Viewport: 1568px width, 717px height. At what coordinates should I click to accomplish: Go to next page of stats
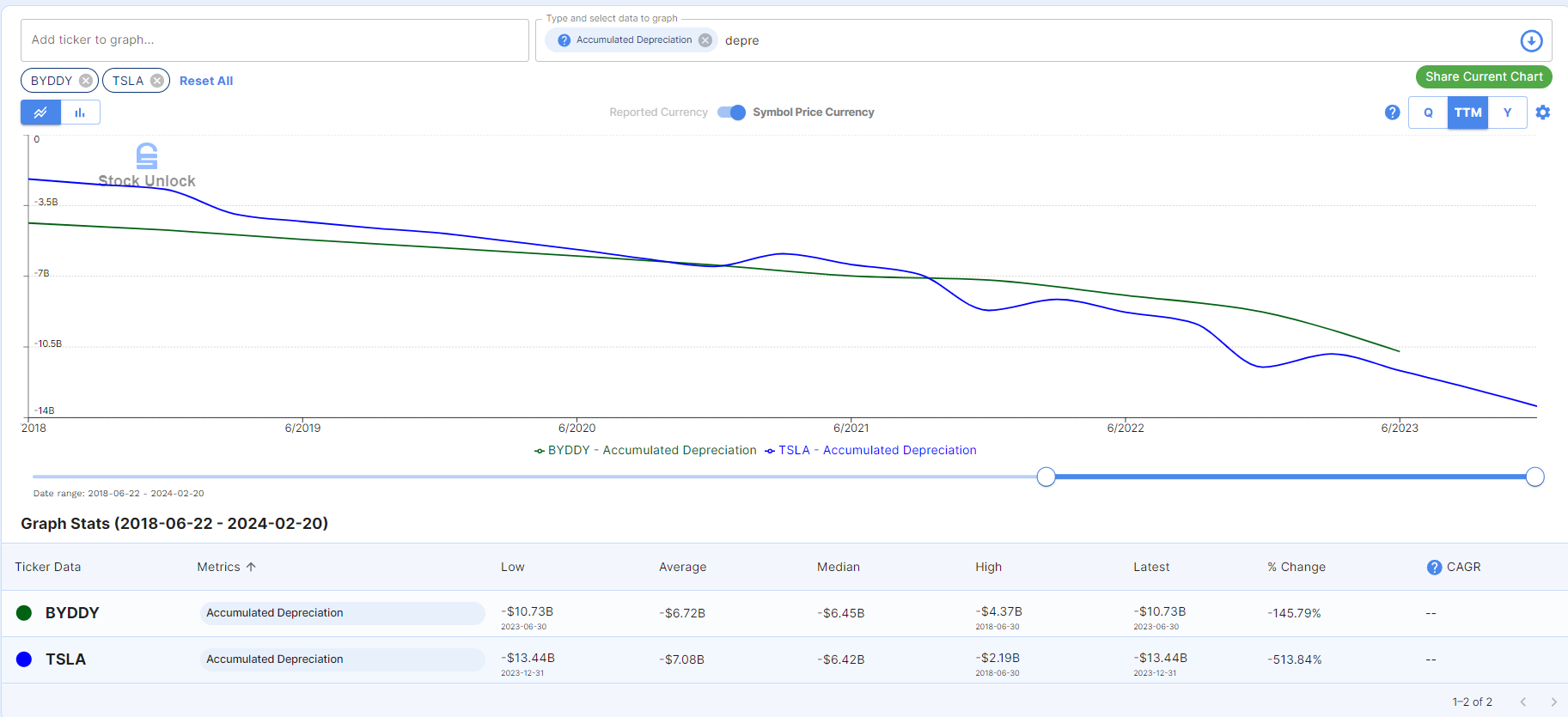(x=1553, y=702)
